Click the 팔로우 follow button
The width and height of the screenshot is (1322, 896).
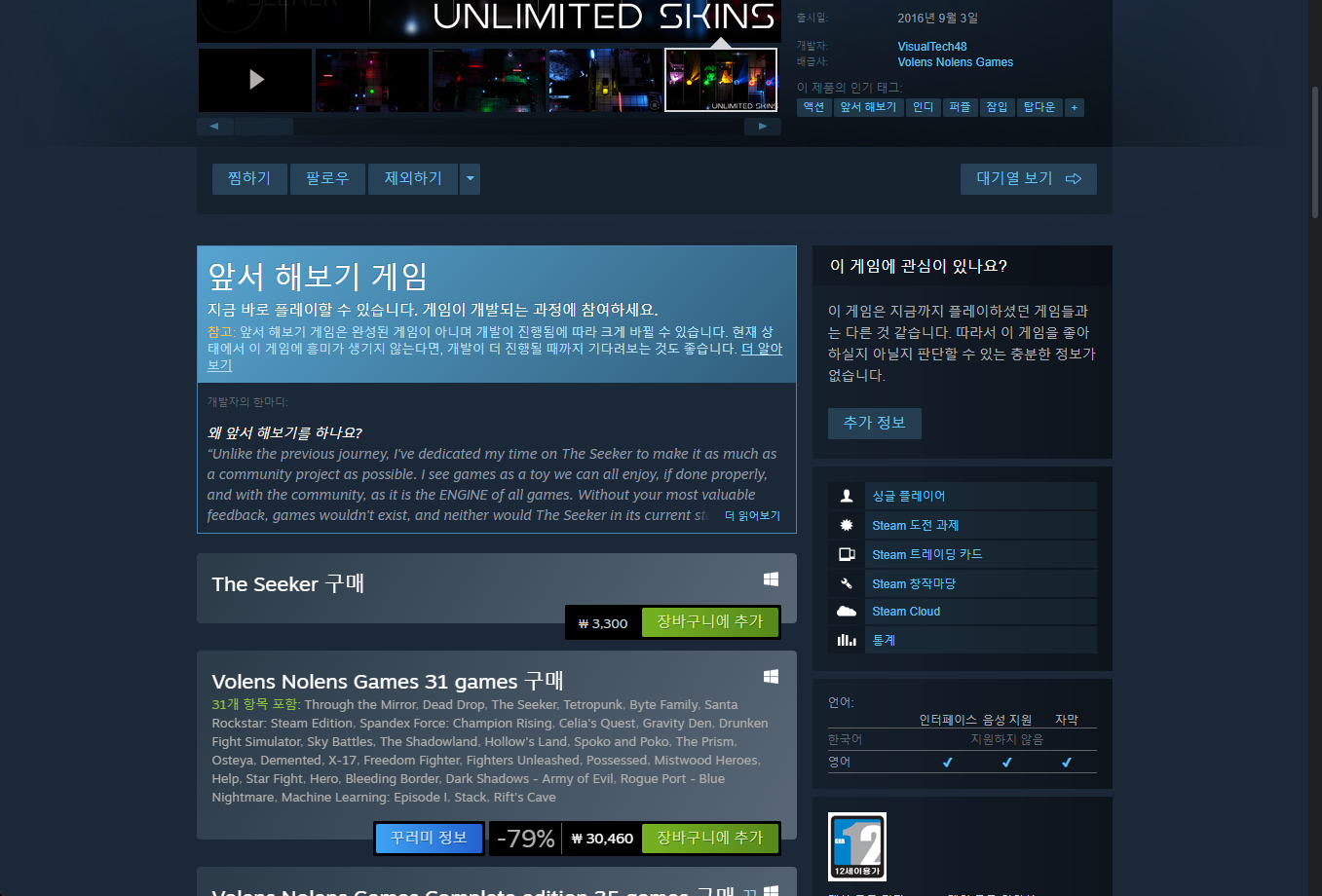click(327, 179)
